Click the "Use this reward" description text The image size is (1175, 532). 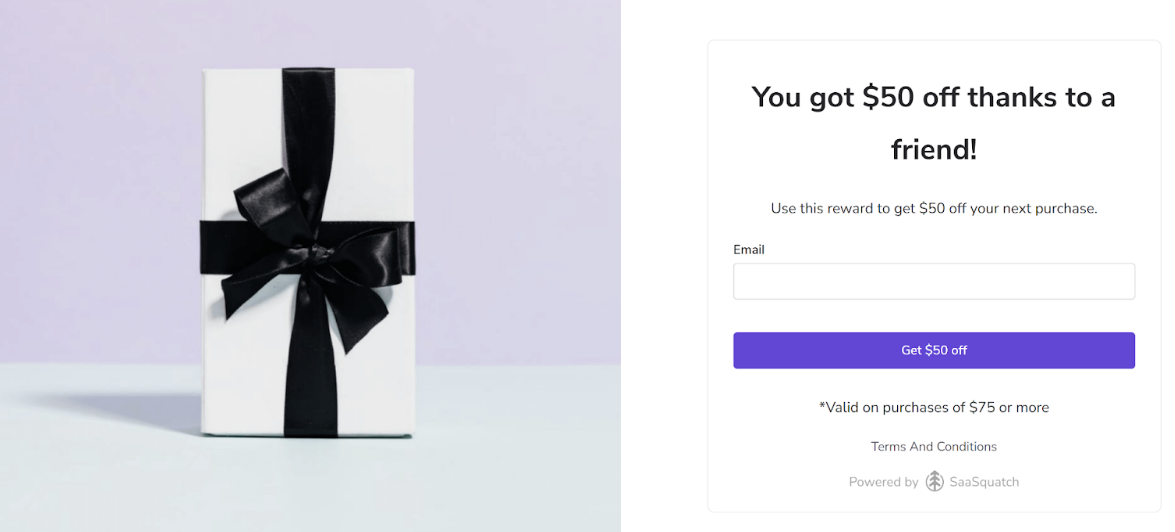pyautogui.click(x=933, y=208)
